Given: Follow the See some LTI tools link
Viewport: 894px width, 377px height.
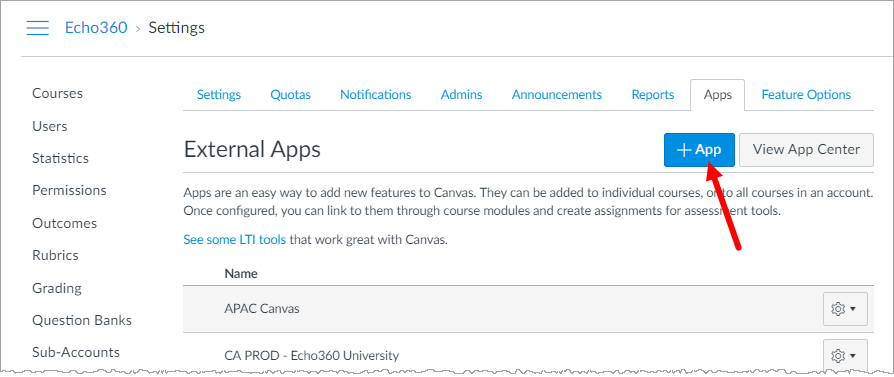Looking at the screenshot, I should [235, 240].
